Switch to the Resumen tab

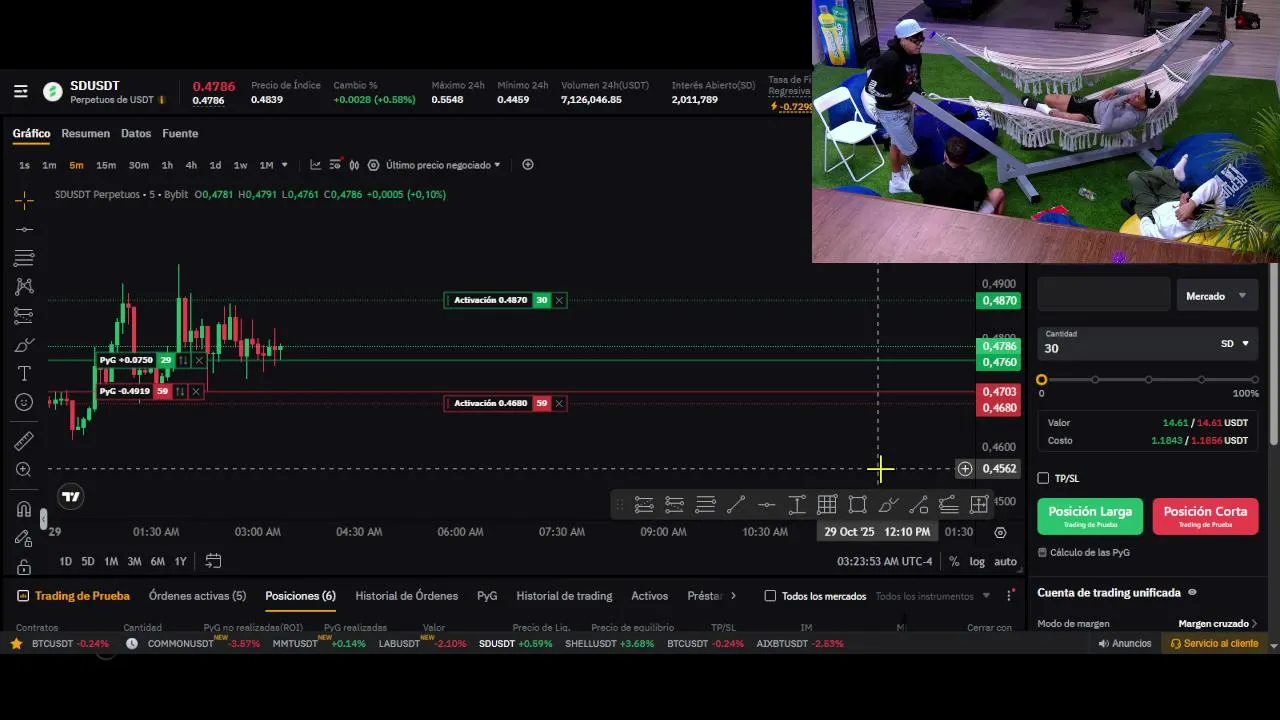[x=85, y=133]
